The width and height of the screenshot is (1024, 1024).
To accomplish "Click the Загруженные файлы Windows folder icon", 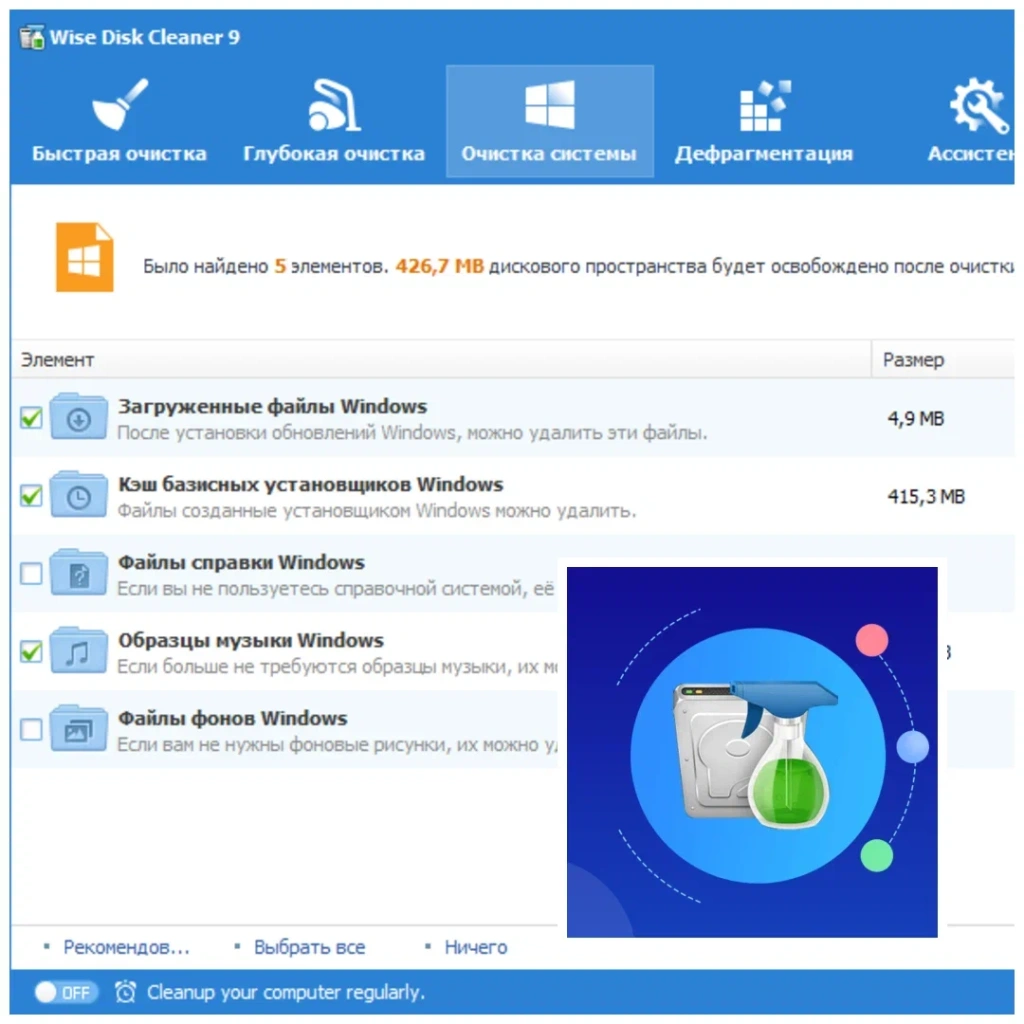I will point(78,416).
